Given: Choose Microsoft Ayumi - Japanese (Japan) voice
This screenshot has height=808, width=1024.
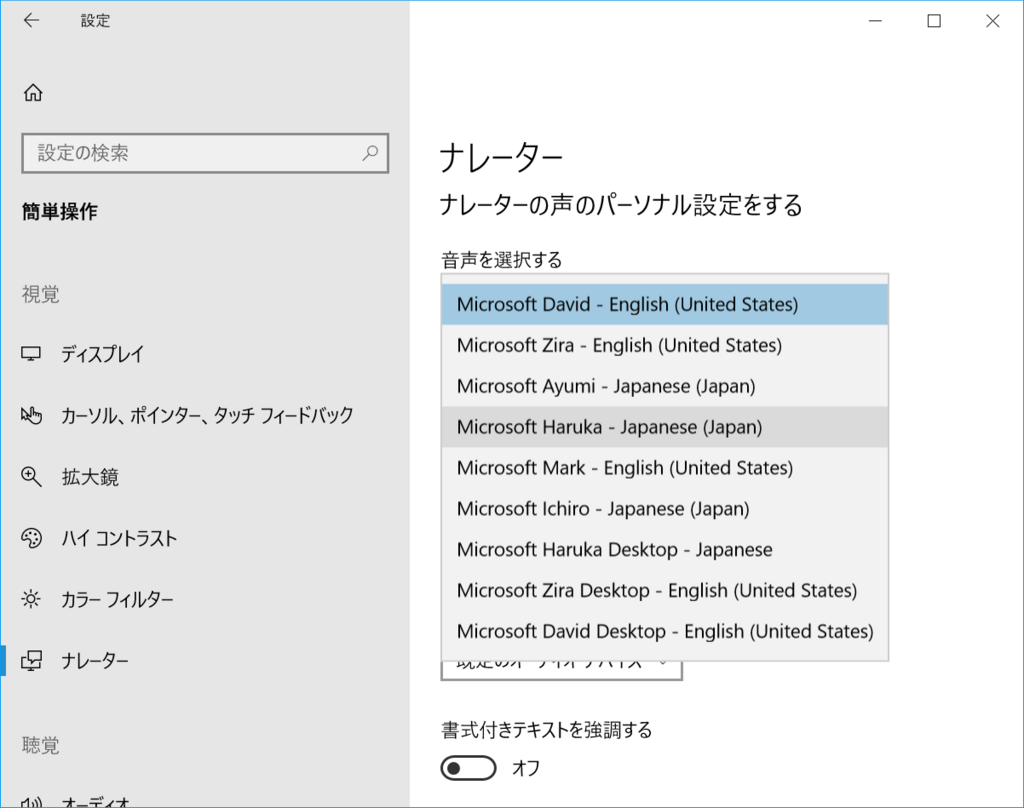Looking at the screenshot, I should [x=665, y=386].
